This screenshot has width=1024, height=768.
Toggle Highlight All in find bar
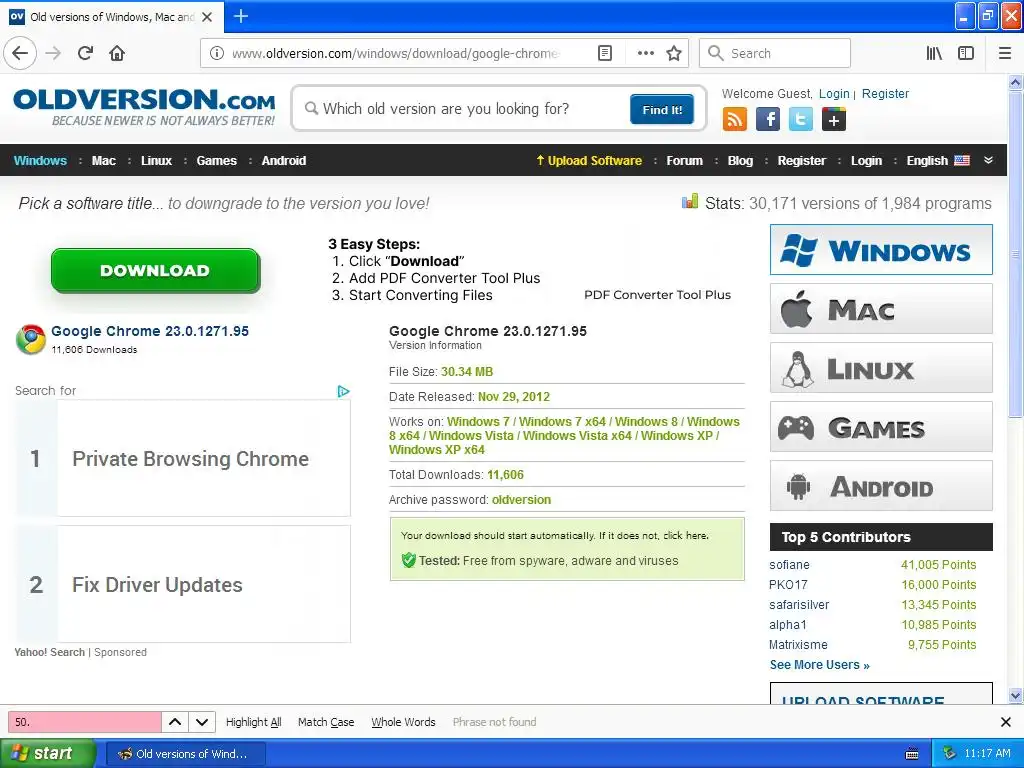point(253,722)
